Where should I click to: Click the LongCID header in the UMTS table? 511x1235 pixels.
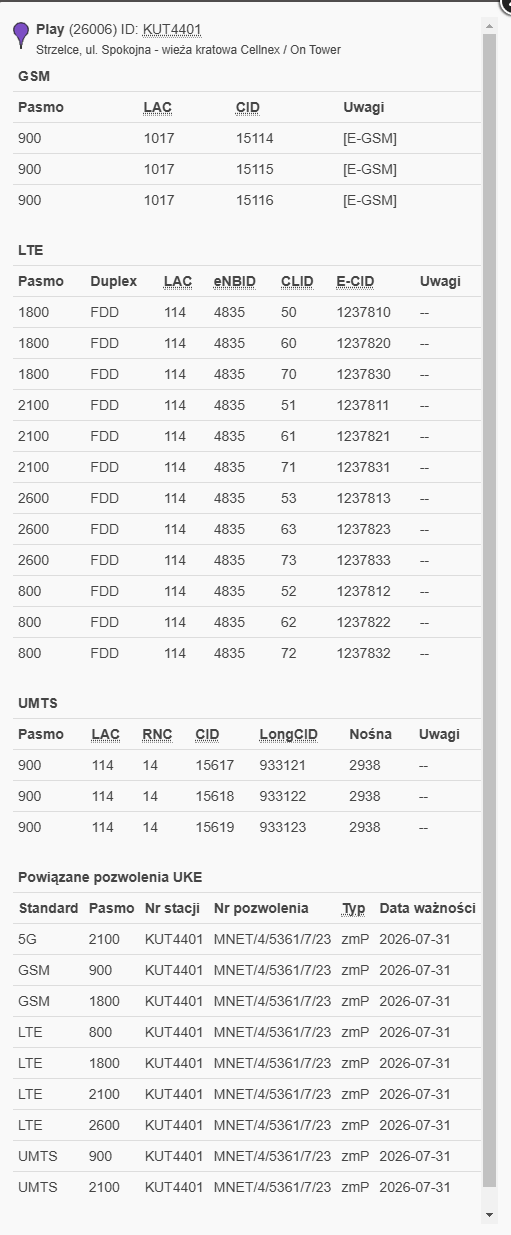[x=288, y=734]
